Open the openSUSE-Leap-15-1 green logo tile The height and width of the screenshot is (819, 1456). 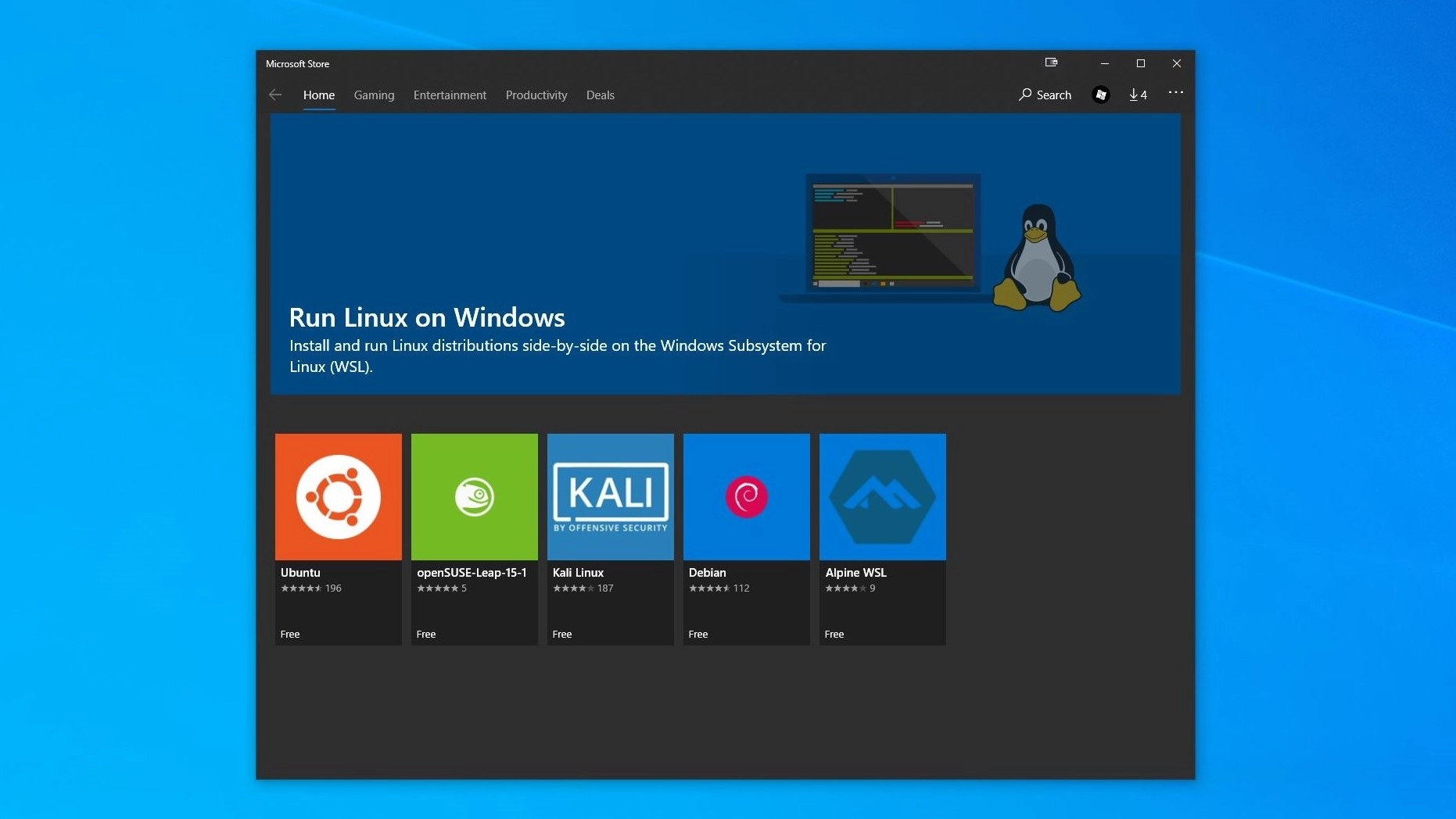(x=475, y=497)
